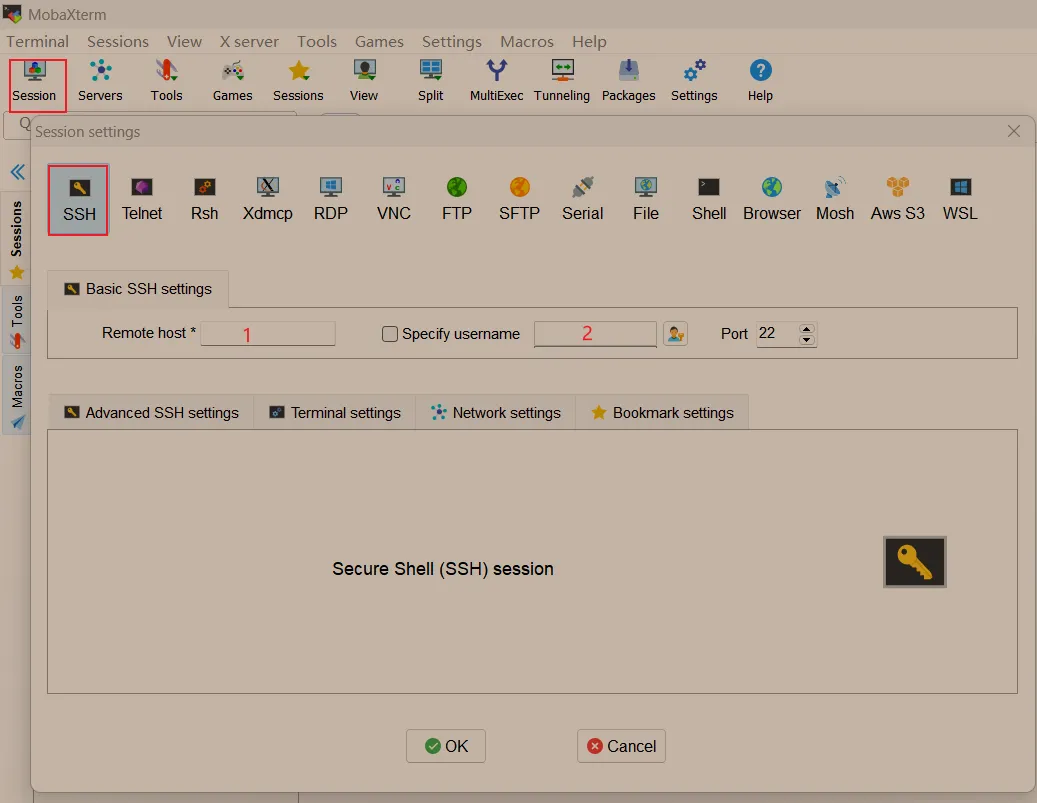Open the Sessions vertical sidebar tab
This screenshot has width=1037, height=803.
(x=17, y=238)
